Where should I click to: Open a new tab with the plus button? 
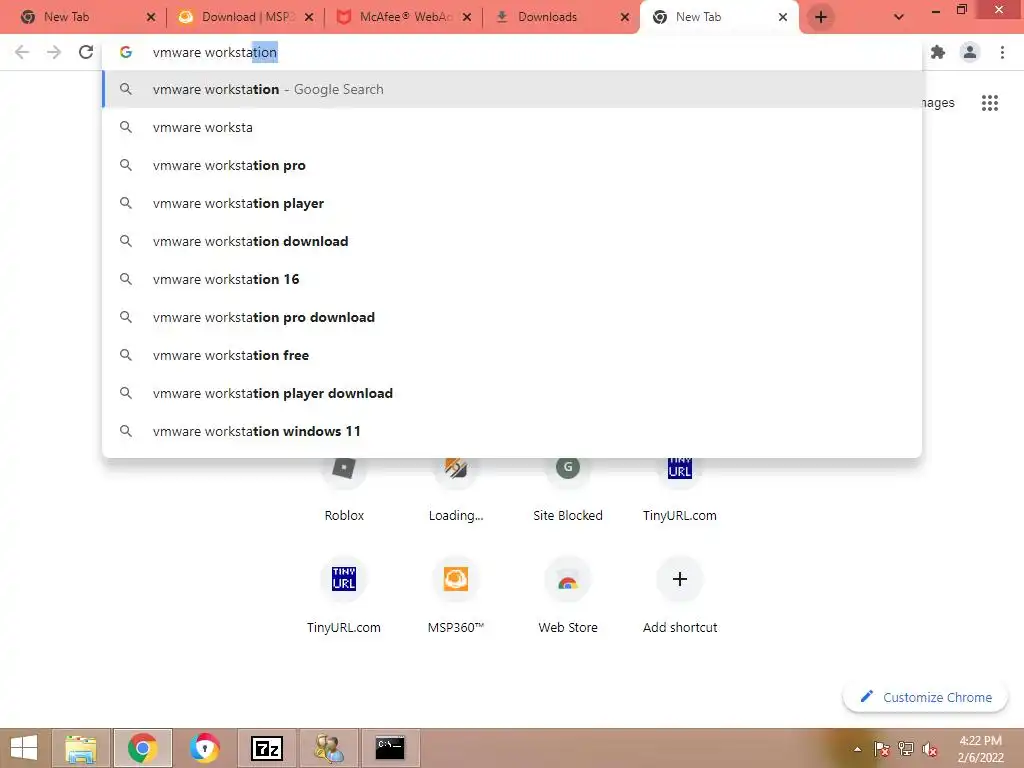tap(821, 17)
